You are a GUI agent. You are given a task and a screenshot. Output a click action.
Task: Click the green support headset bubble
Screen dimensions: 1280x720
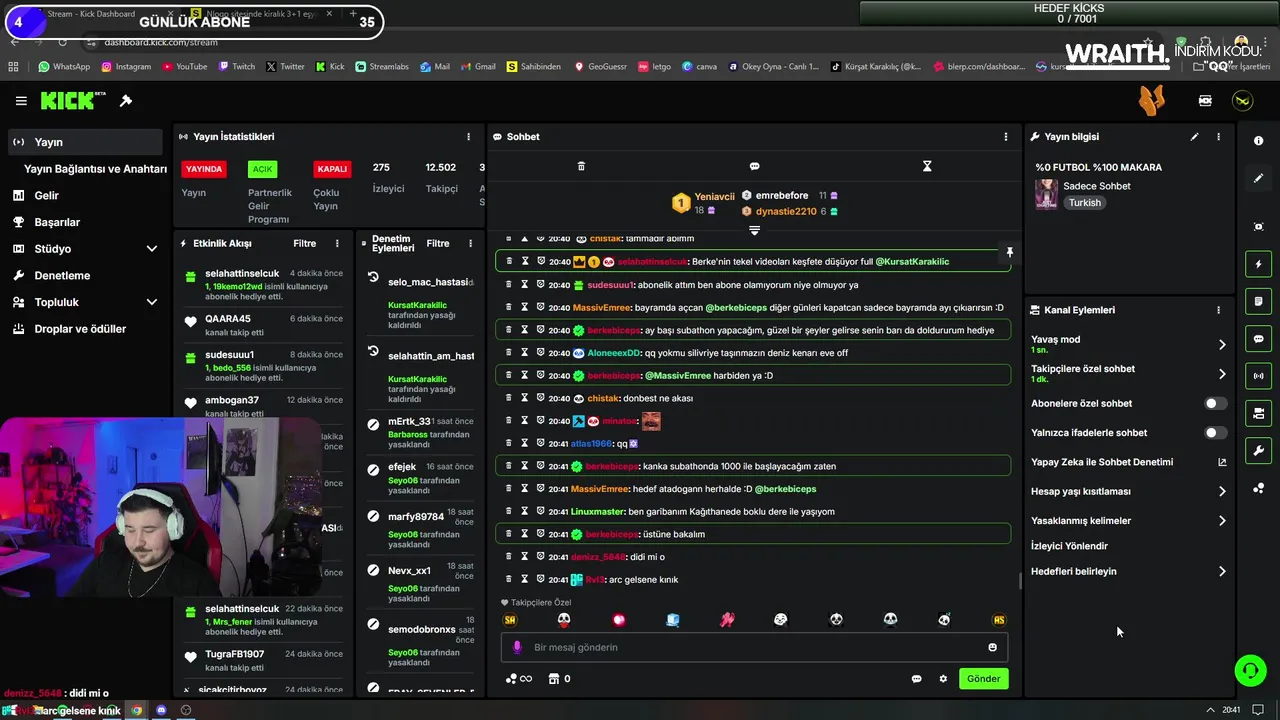tap(1250, 670)
